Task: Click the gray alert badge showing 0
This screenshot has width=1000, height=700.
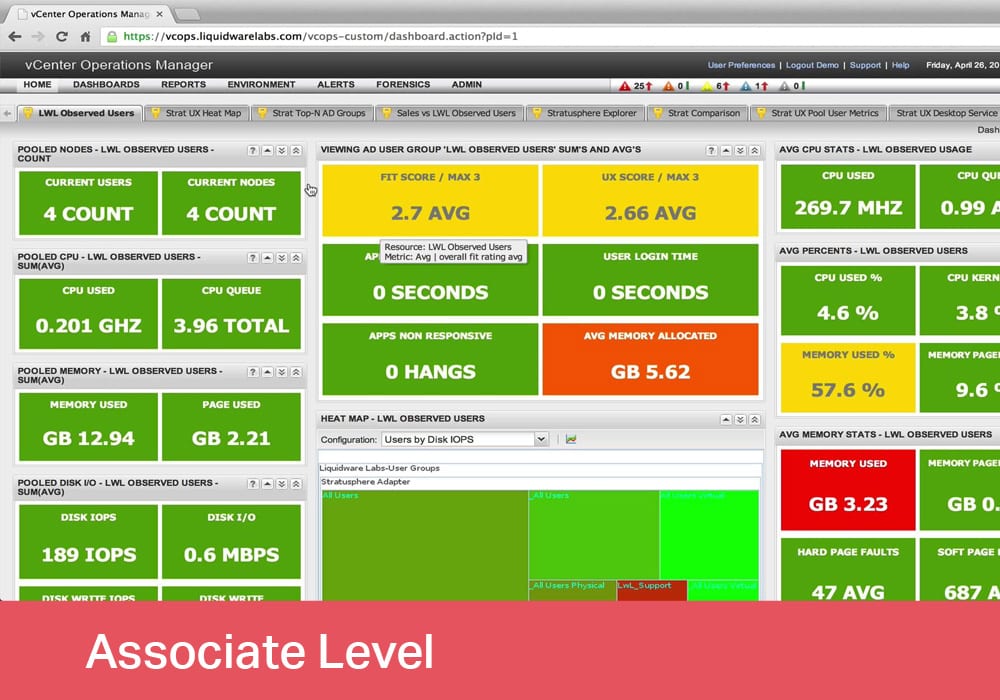Action: [786, 86]
